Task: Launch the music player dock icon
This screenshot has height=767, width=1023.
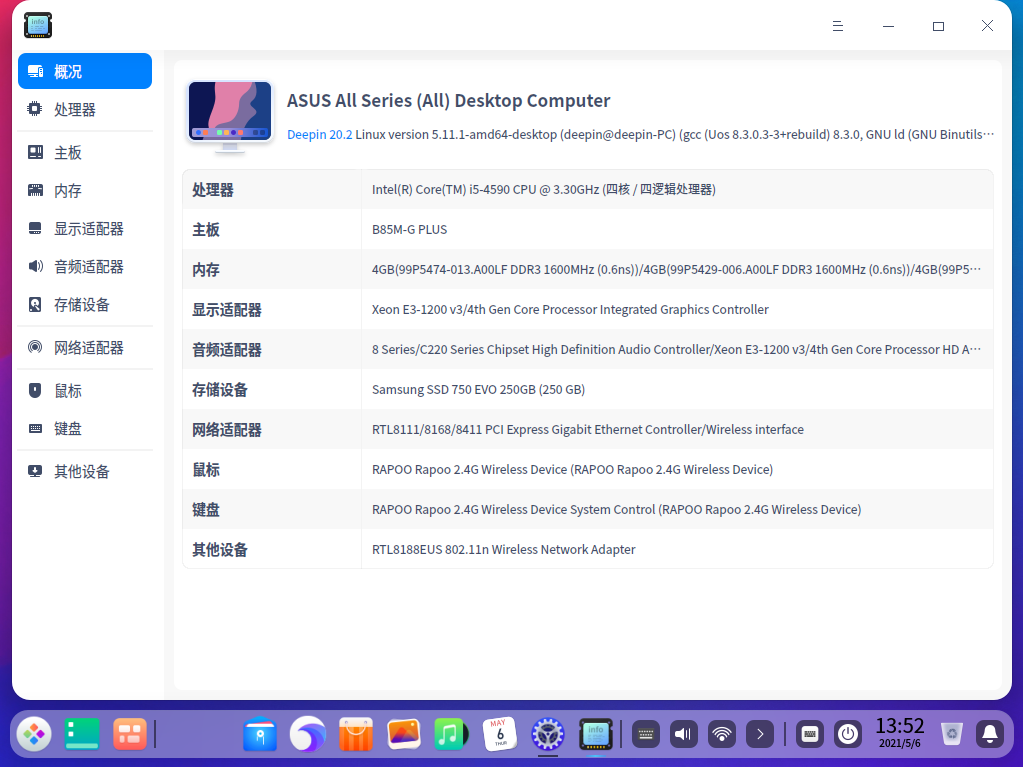Action: (x=451, y=734)
